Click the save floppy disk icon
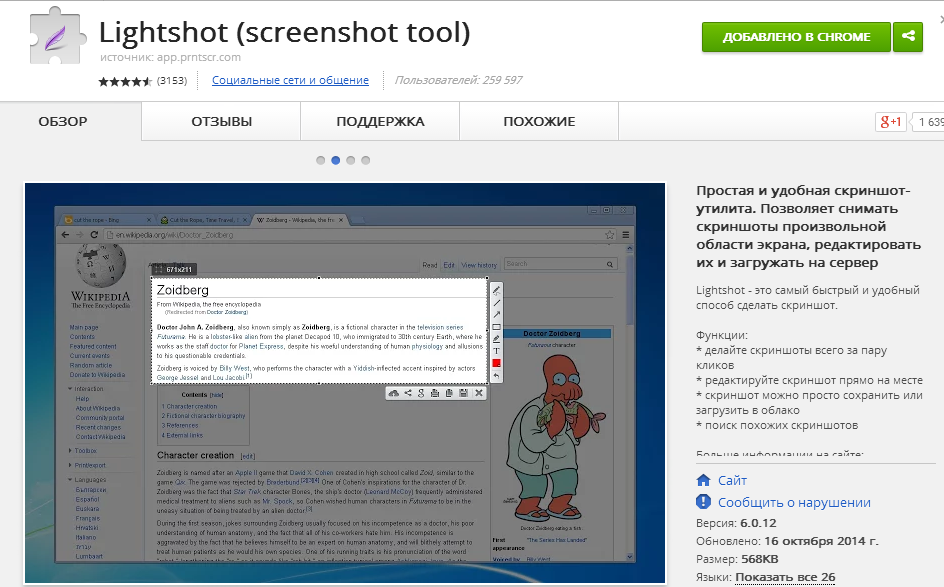This screenshot has height=587, width=944. (x=464, y=393)
